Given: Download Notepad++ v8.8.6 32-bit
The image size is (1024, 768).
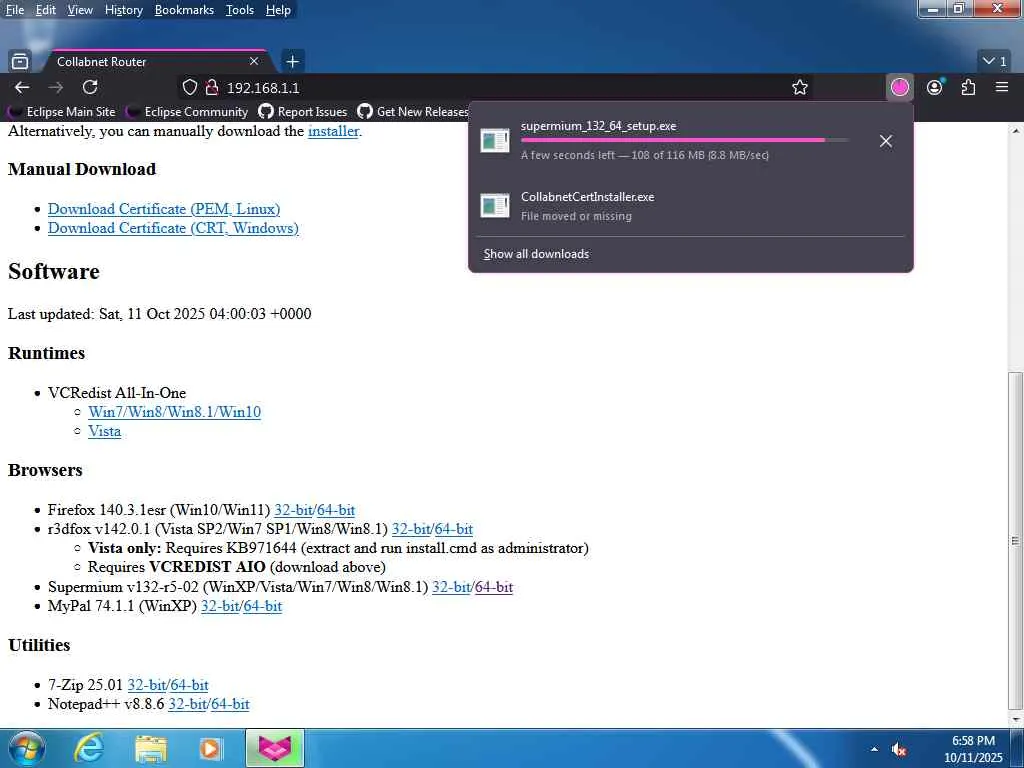Looking at the screenshot, I should click(x=187, y=704).
